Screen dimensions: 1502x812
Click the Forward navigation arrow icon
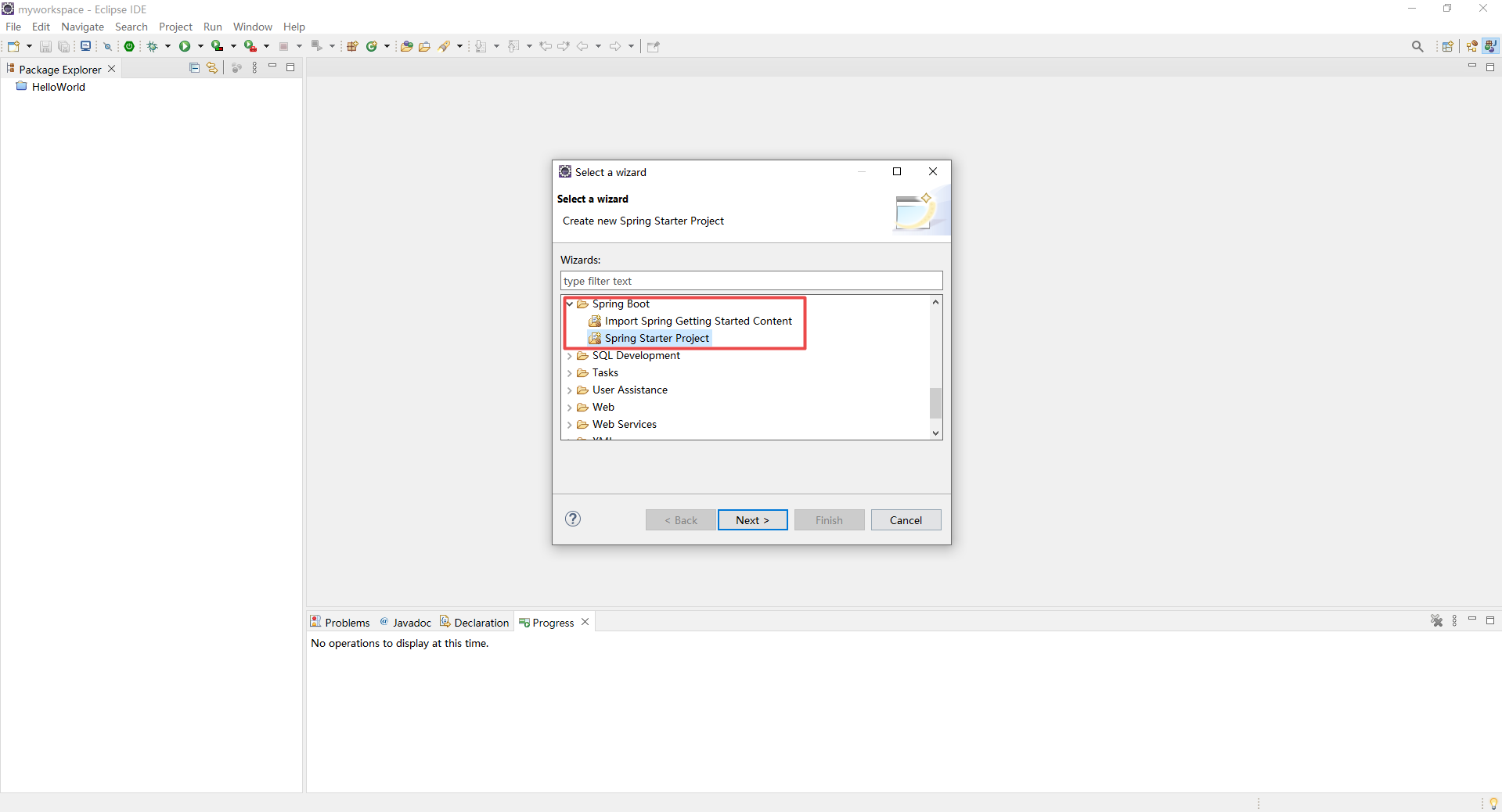coord(615,46)
